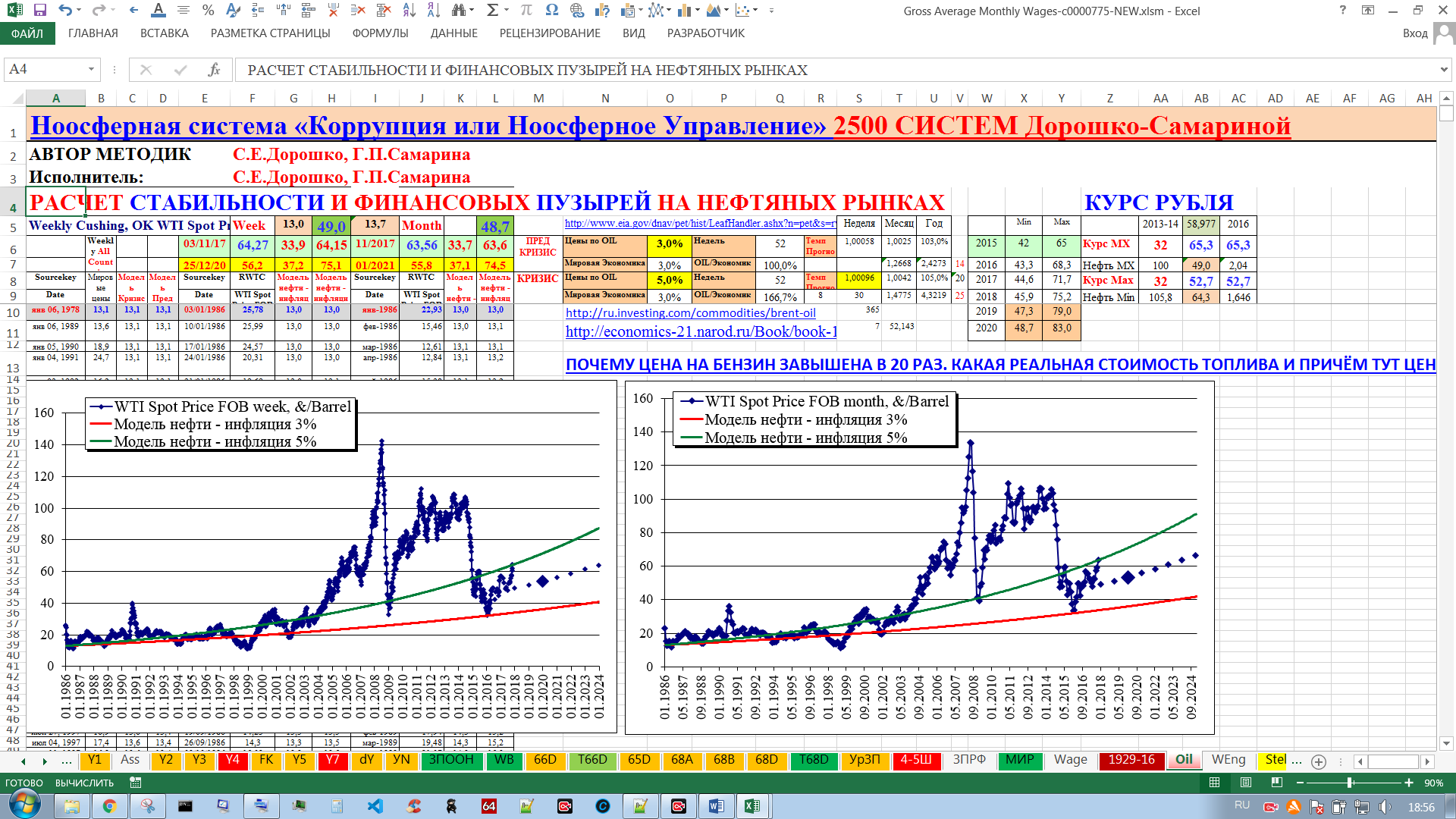Click the sort ascending A-Z icon
The width and height of the screenshot is (1456, 819).
point(409,11)
